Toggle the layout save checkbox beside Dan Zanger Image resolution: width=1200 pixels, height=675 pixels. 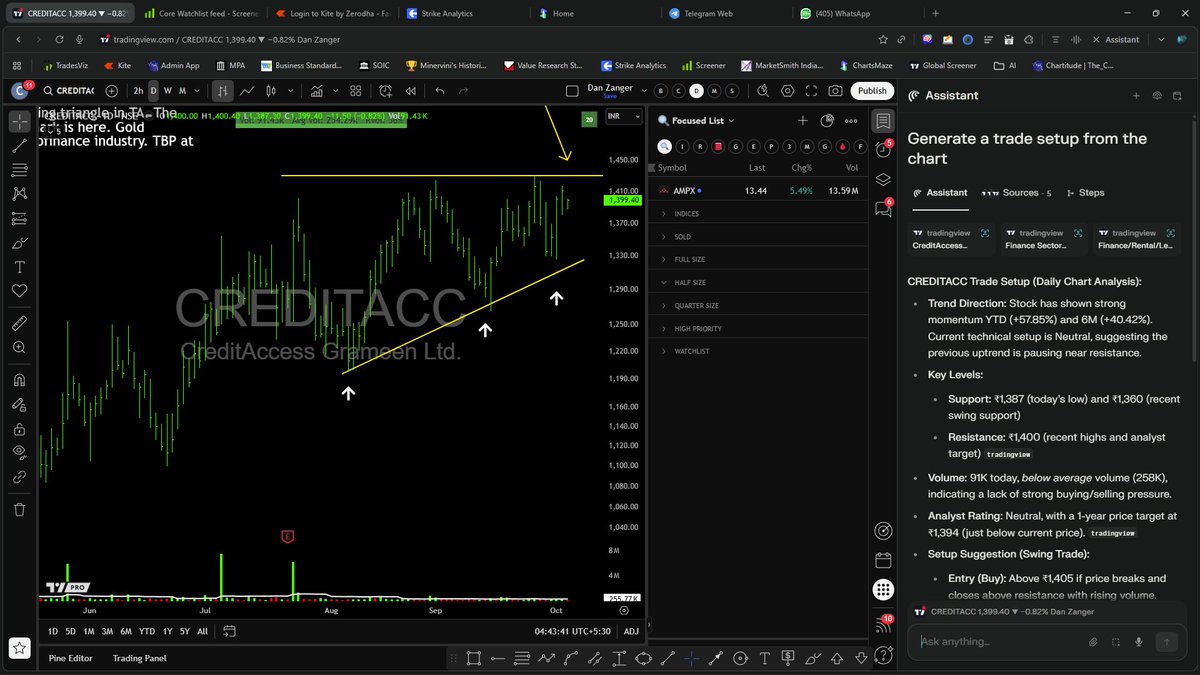click(572, 91)
